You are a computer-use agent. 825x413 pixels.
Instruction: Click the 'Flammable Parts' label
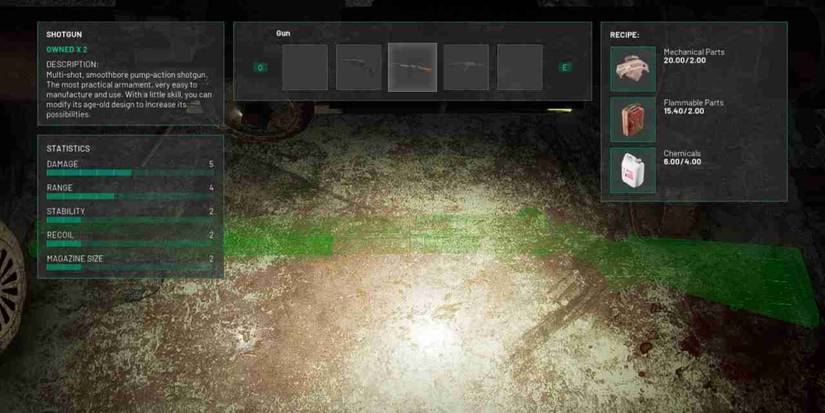[693, 103]
